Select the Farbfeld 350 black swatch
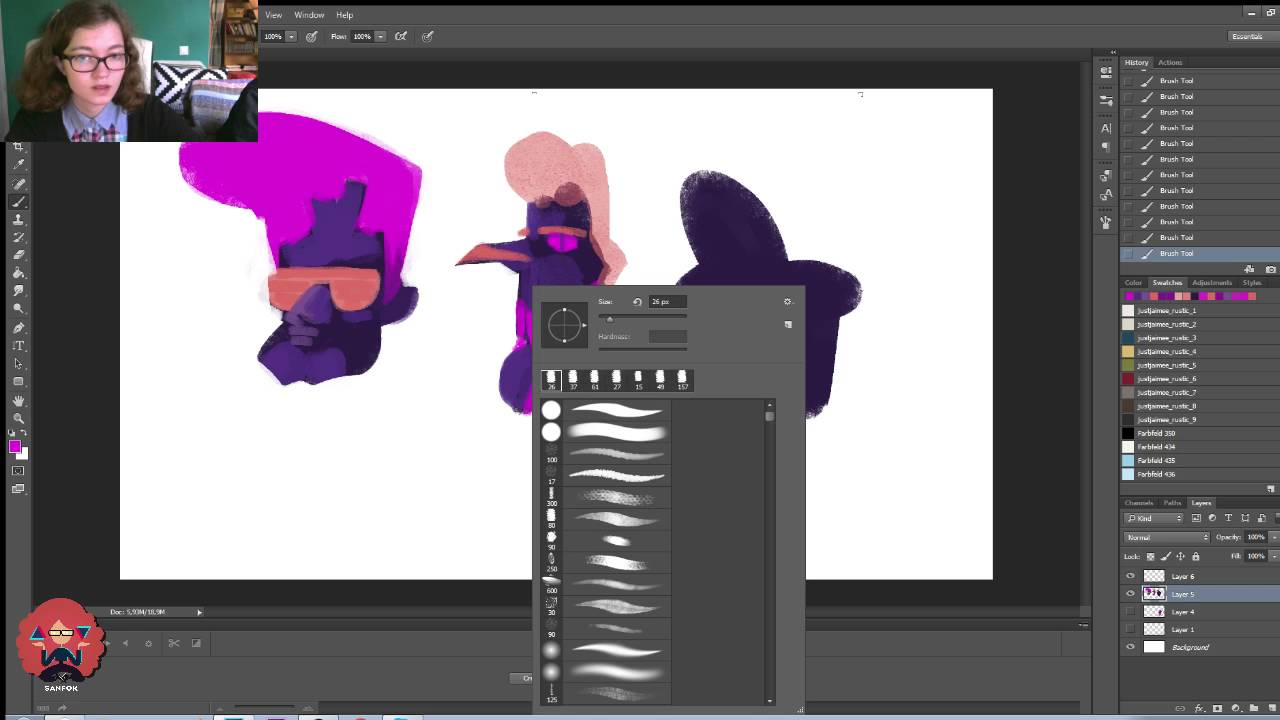The height and width of the screenshot is (720, 1280). (x=1128, y=433)
